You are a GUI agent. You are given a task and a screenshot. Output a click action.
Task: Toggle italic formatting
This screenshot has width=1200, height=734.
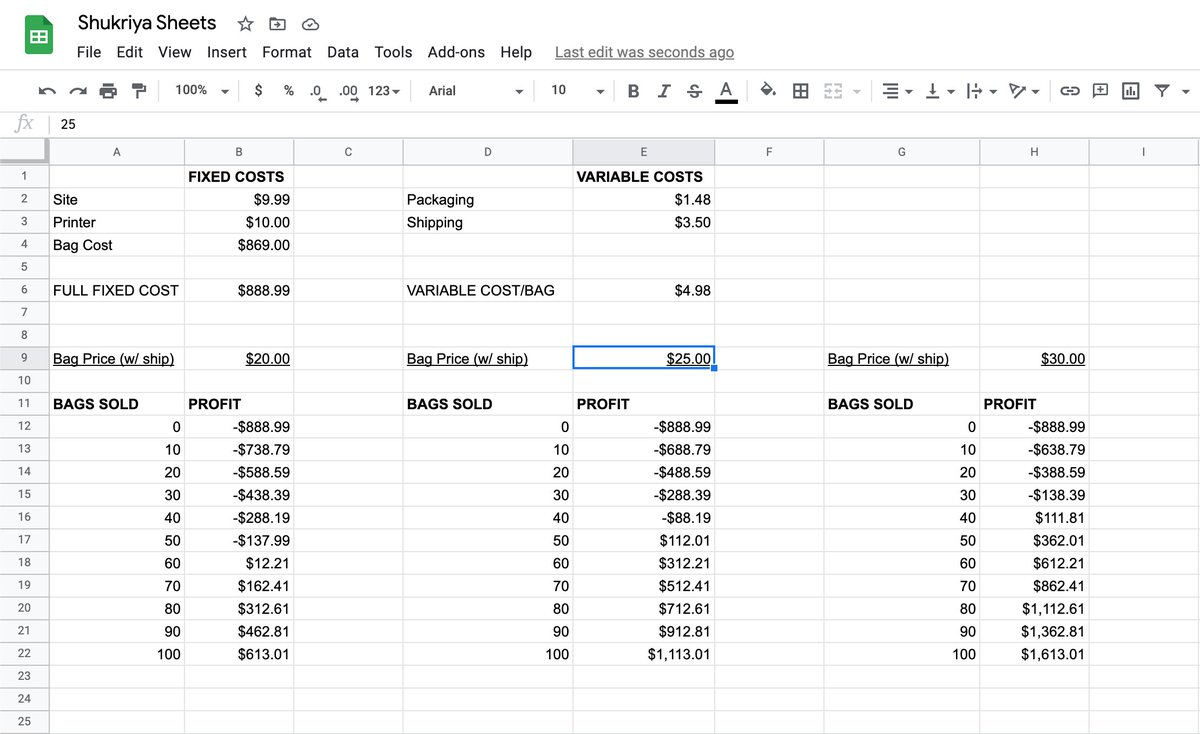663,90
